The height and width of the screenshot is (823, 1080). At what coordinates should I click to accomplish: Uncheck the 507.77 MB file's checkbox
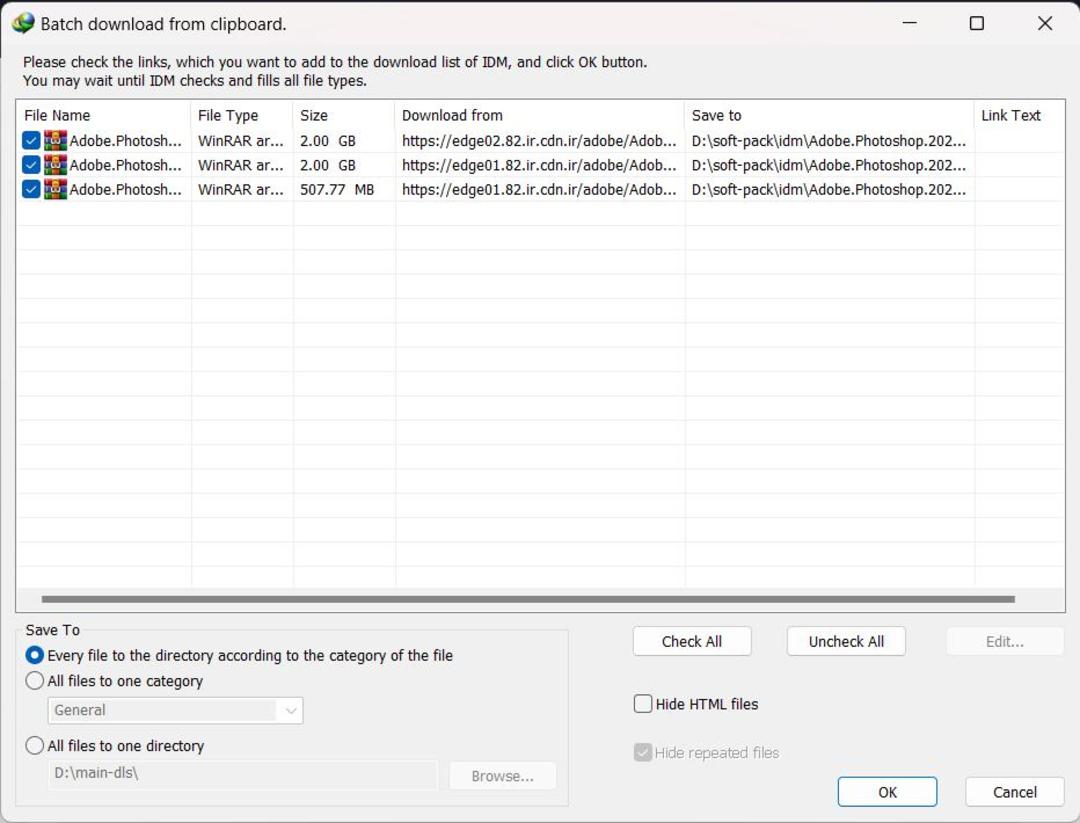pyautogui.click(x=31, y=189)
